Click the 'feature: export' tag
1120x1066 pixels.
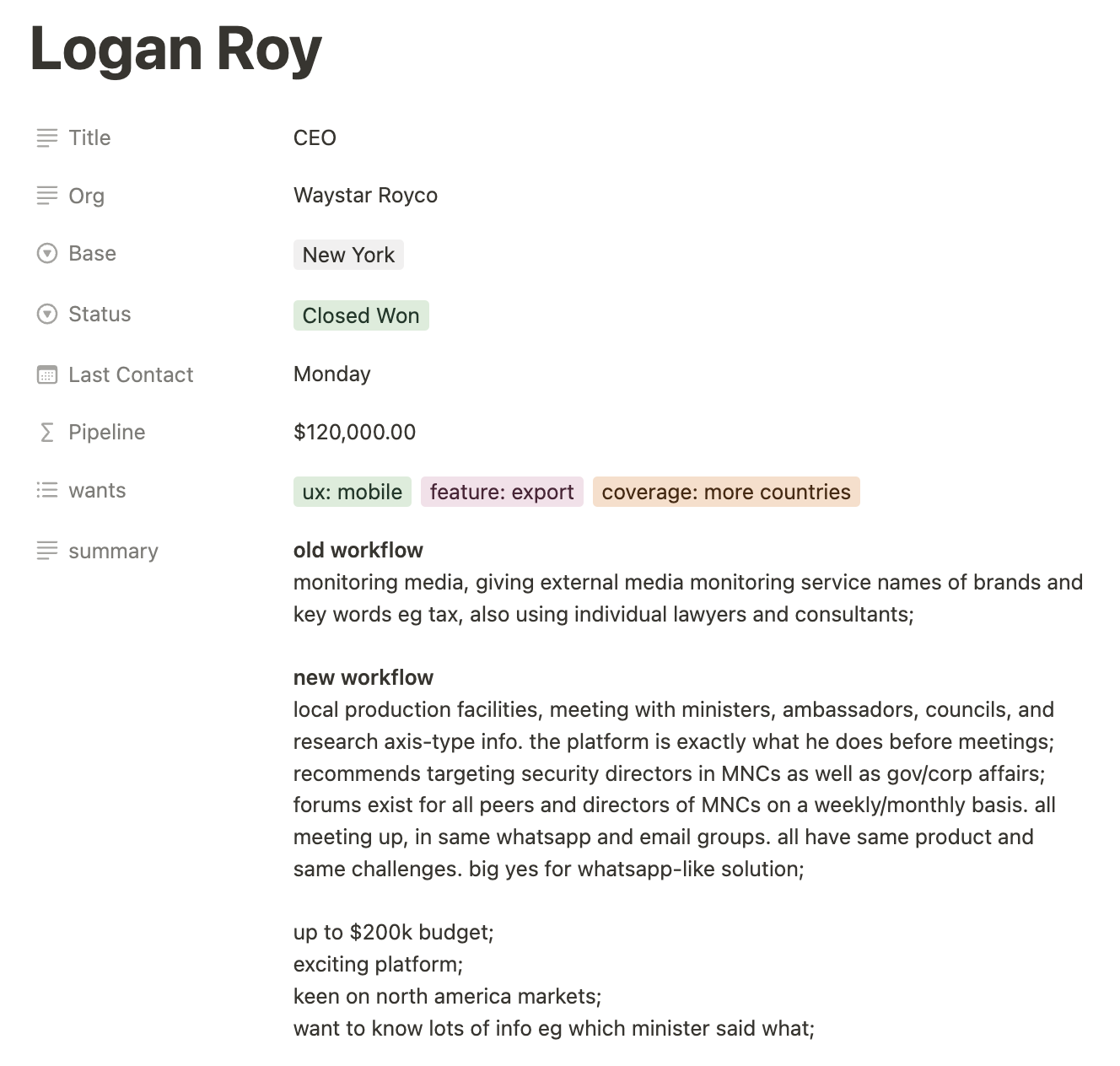[502, 492]
